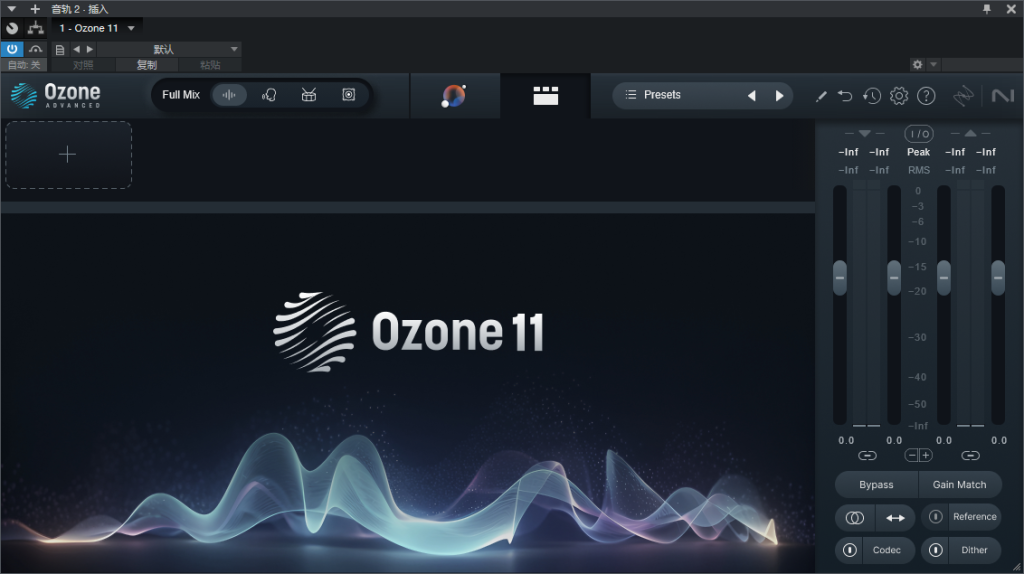The image size is (1024, 574).
Task: Click the add plus icon in title bar
Action: point(35,8)
